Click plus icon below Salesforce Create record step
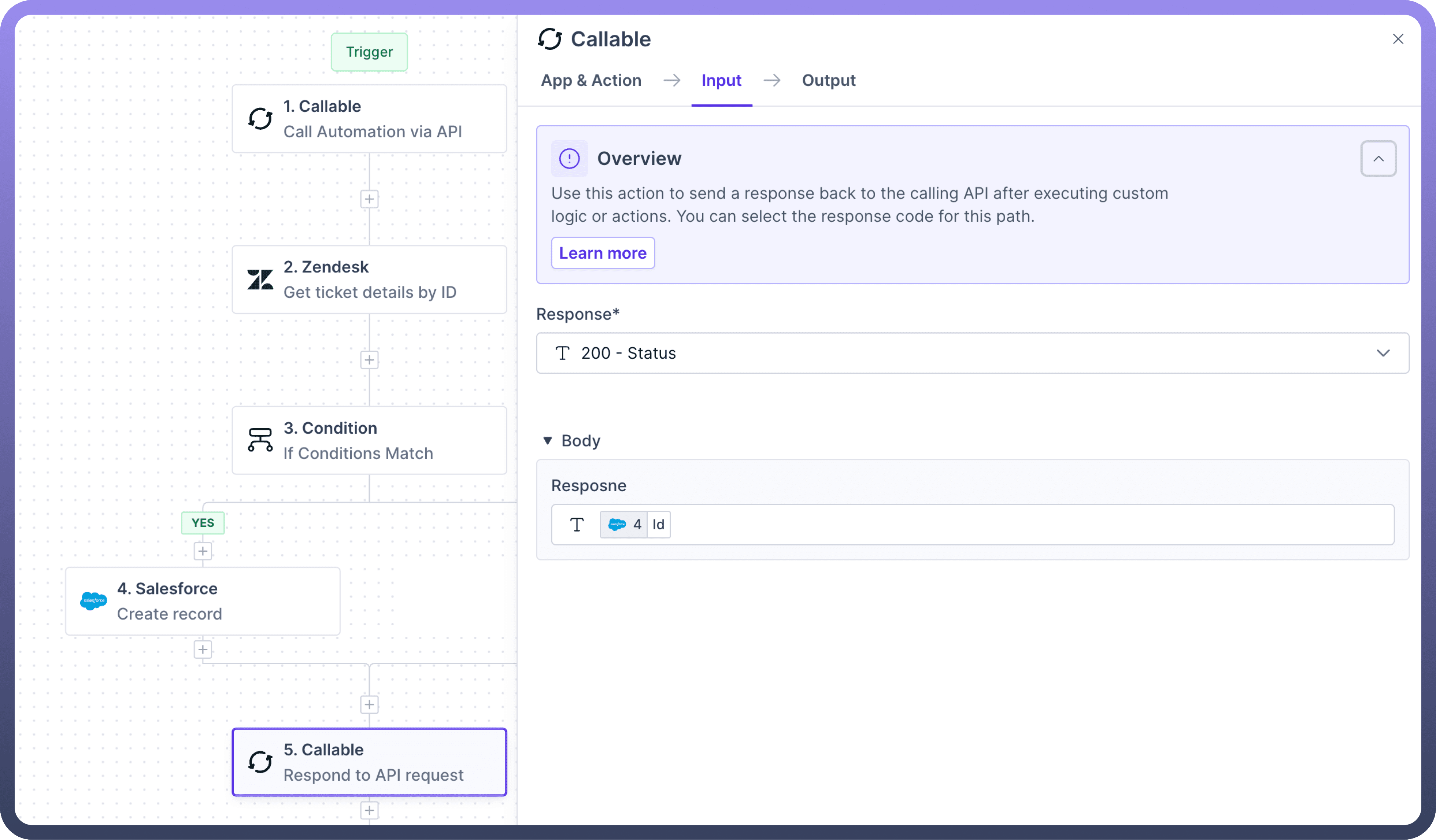This screenshot has width=1436, height=840. tap(203, 650)
